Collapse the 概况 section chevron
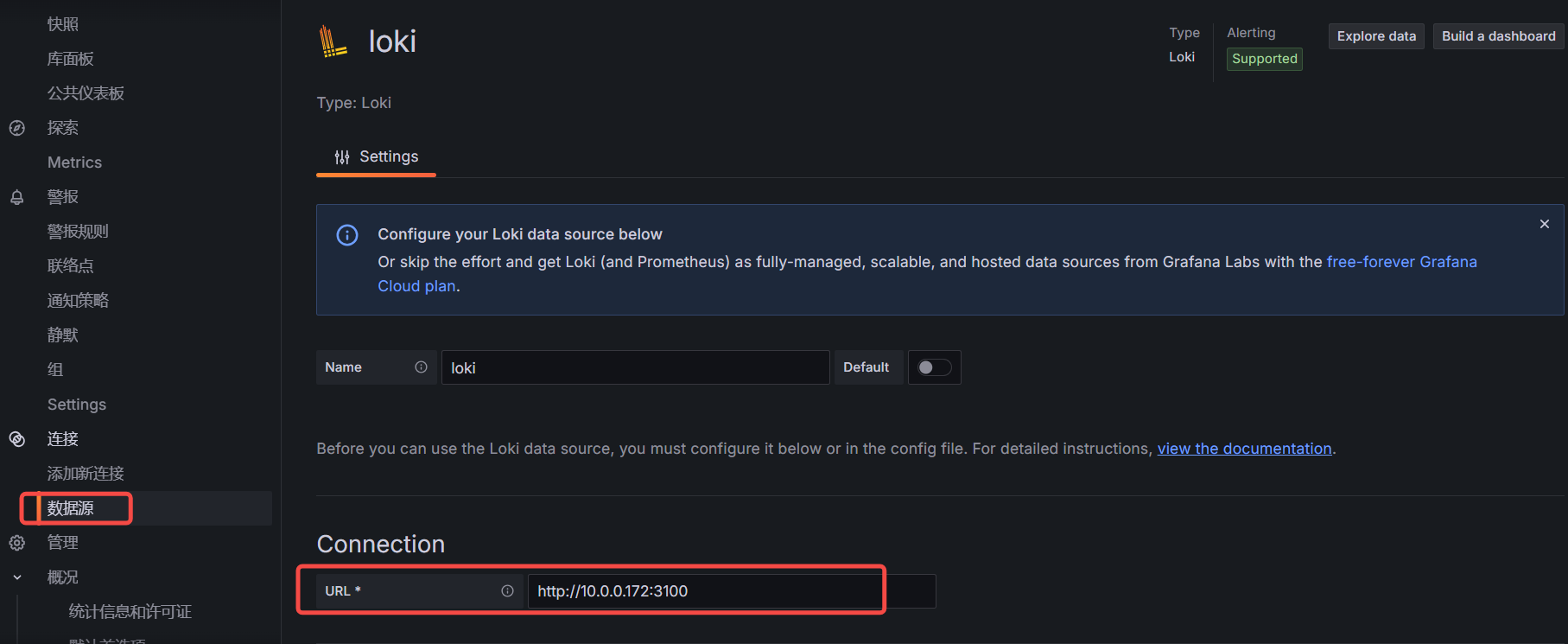Viewport: 1568px width, 644px height. pyautogui.click(x=17, y=577)
